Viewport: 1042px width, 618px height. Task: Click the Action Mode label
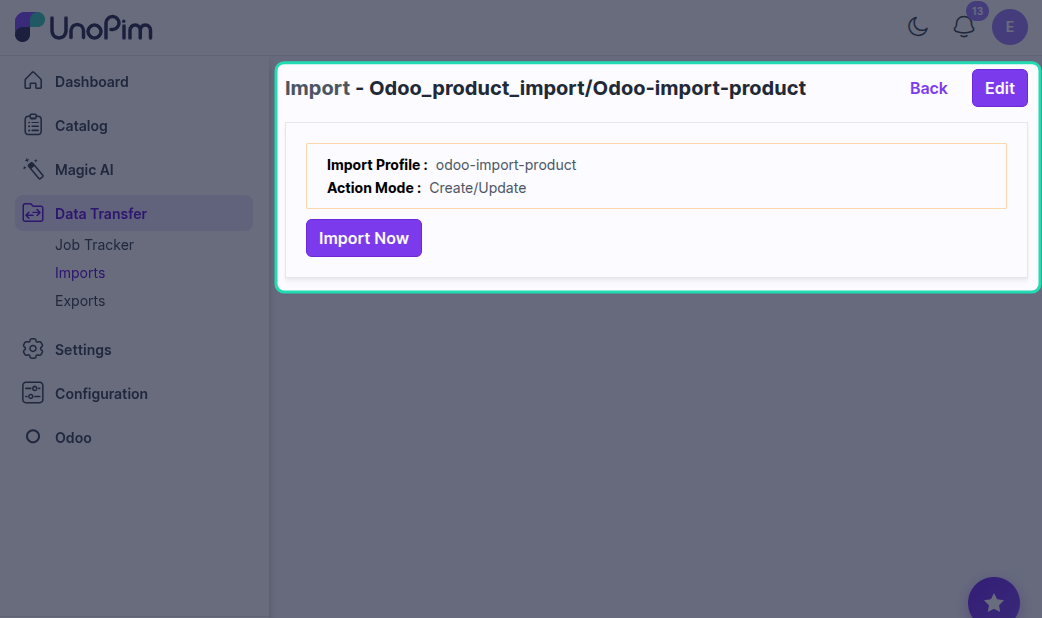click(x=373, y=188)
